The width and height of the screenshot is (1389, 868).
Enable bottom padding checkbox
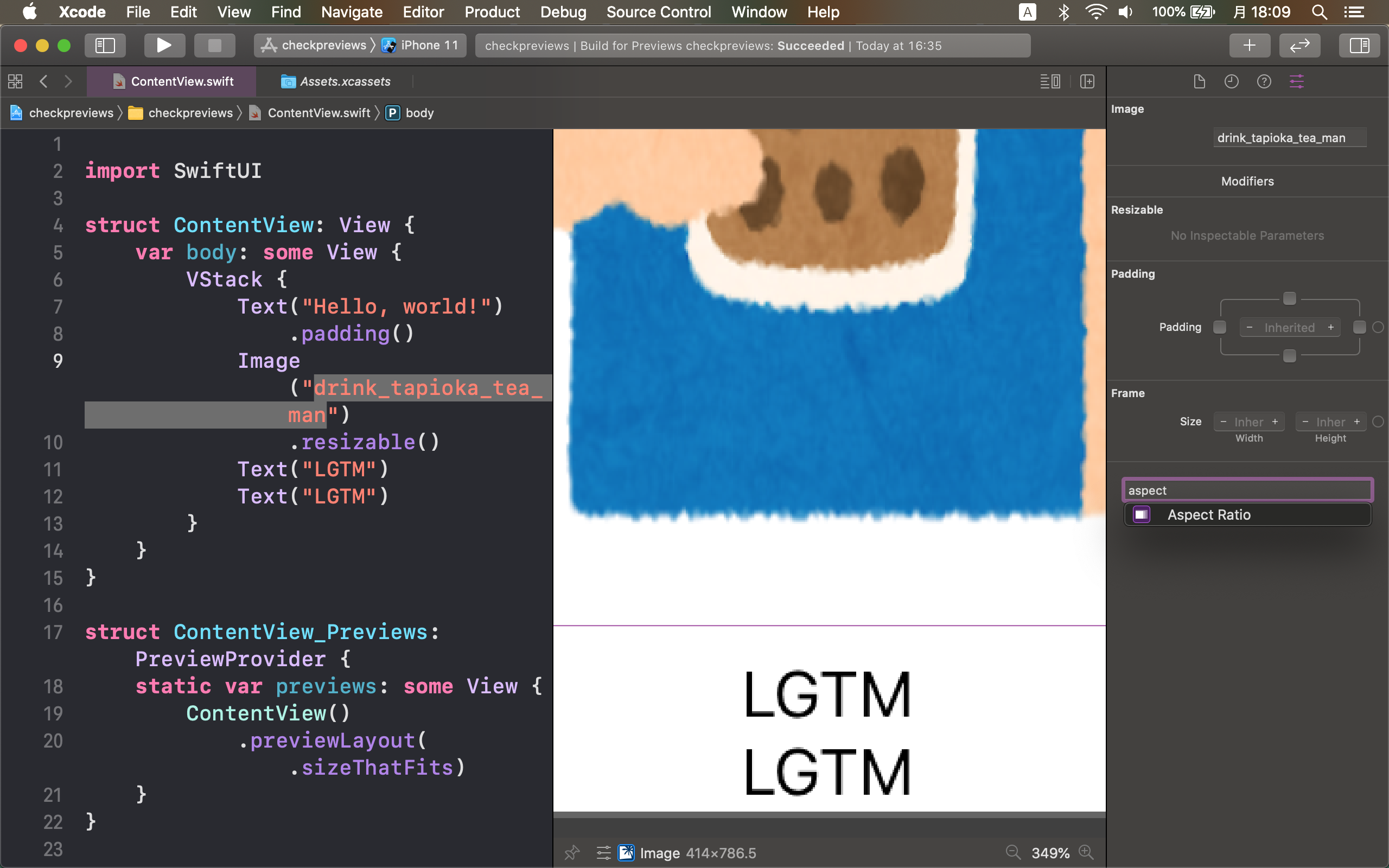[x=1289, y=356]
